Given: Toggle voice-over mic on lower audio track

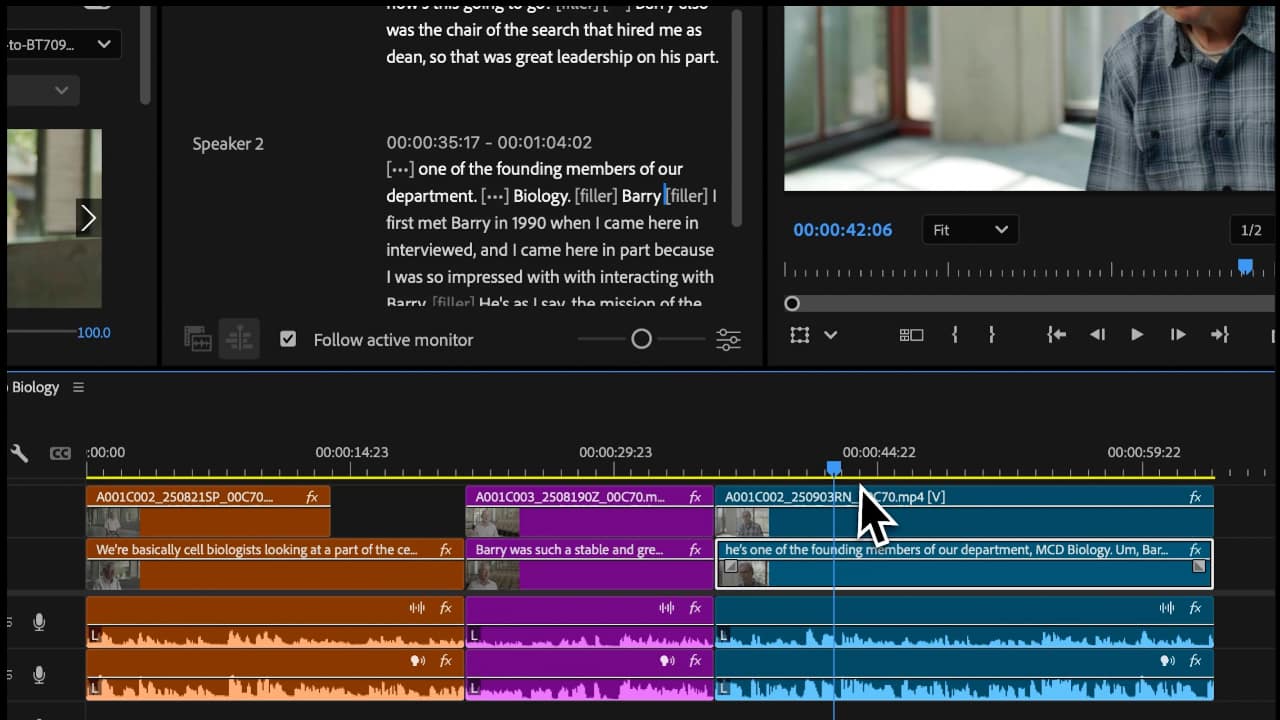Looking at the screenshot, I should click(x=39, y=675).
